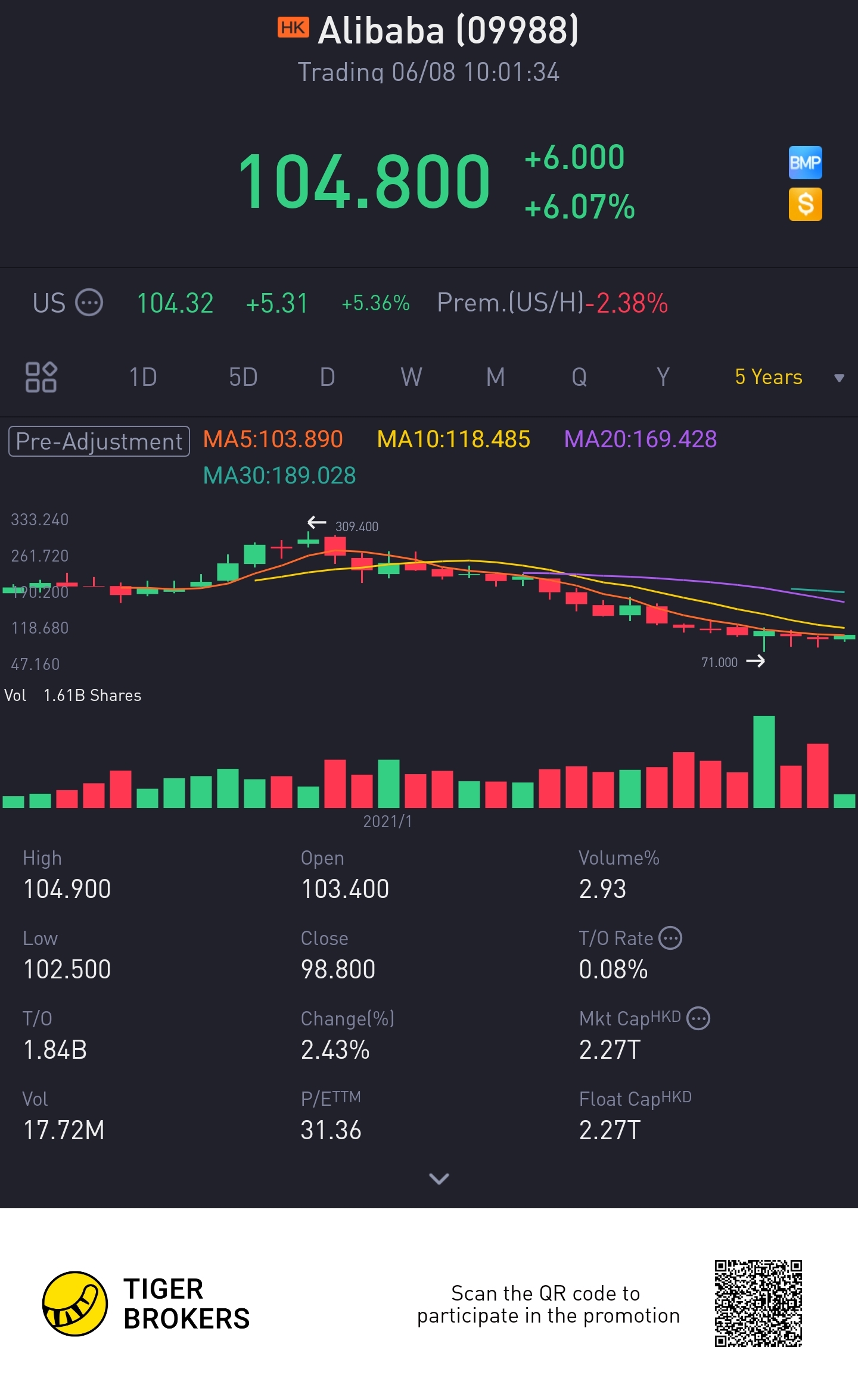Tap the MA5 indicator label
Image resolution: width=858 pixels, height=1400 pixels.
click(x=273, y=439)
